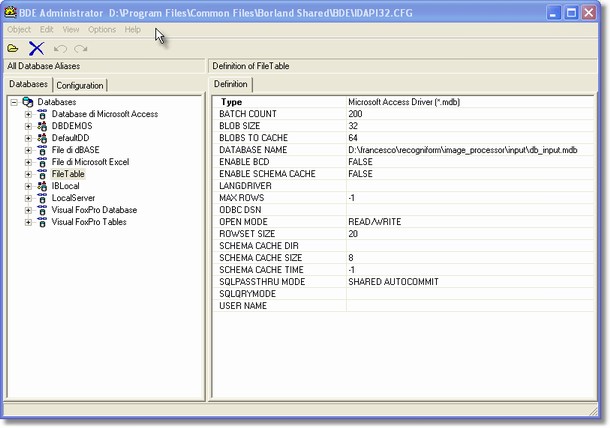Click the SQLPASSTHRU MODE value SHARED AUTOCOMMIT
The image size is (610, 428).
[x=393, y=282]
